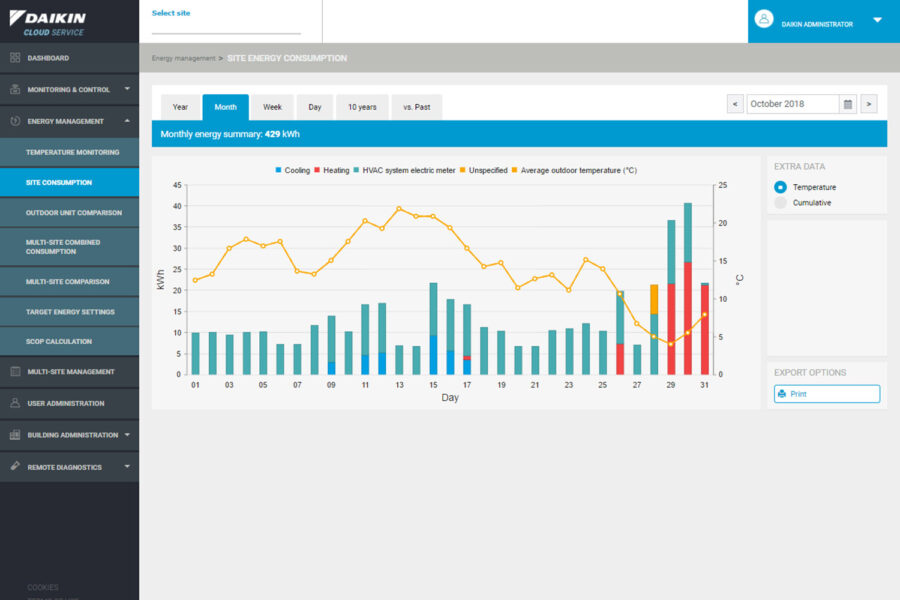Switch to the Year tab
900x600 pixels.
coord(180,107)
